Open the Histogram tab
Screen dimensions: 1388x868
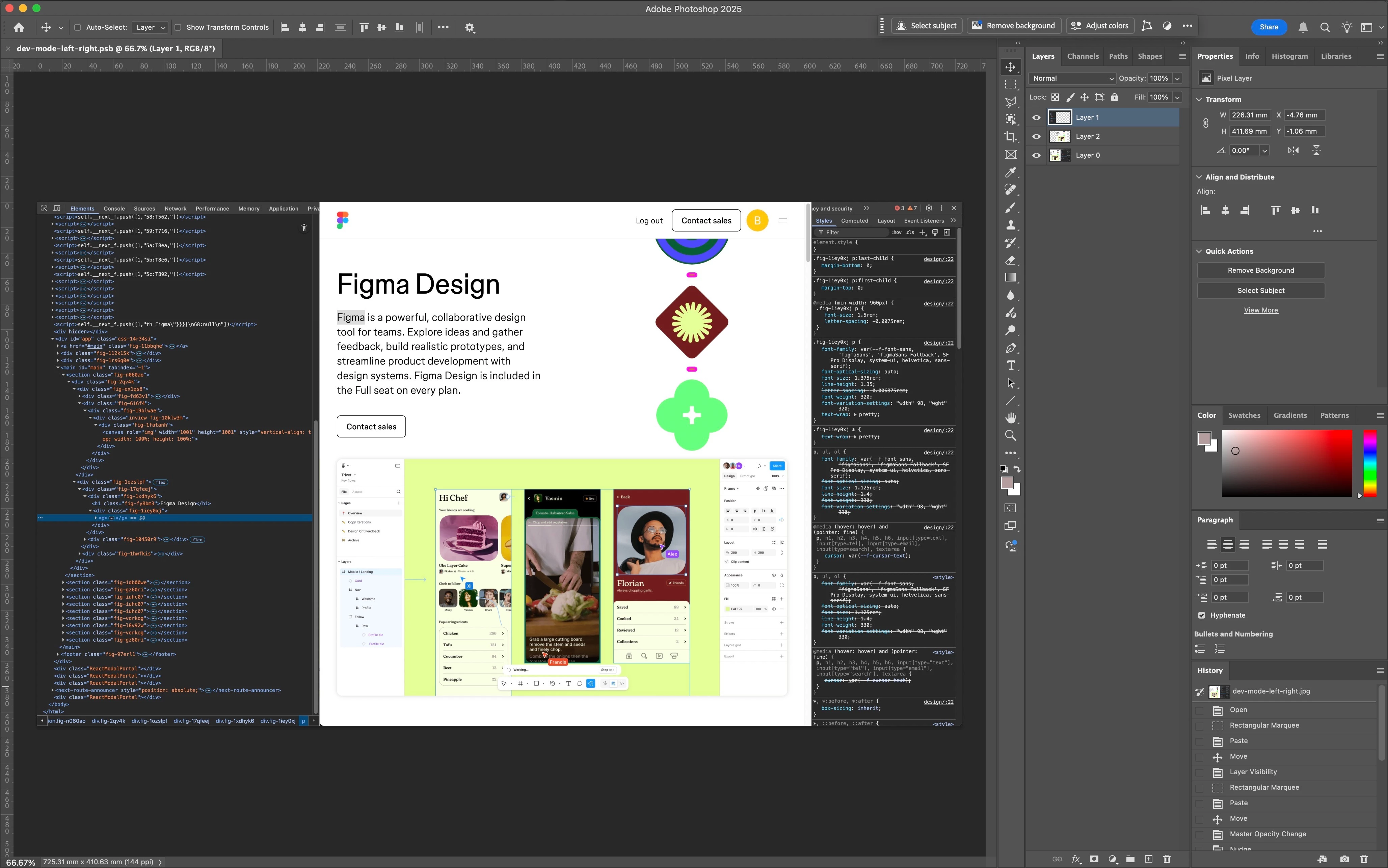(1289, 56)
